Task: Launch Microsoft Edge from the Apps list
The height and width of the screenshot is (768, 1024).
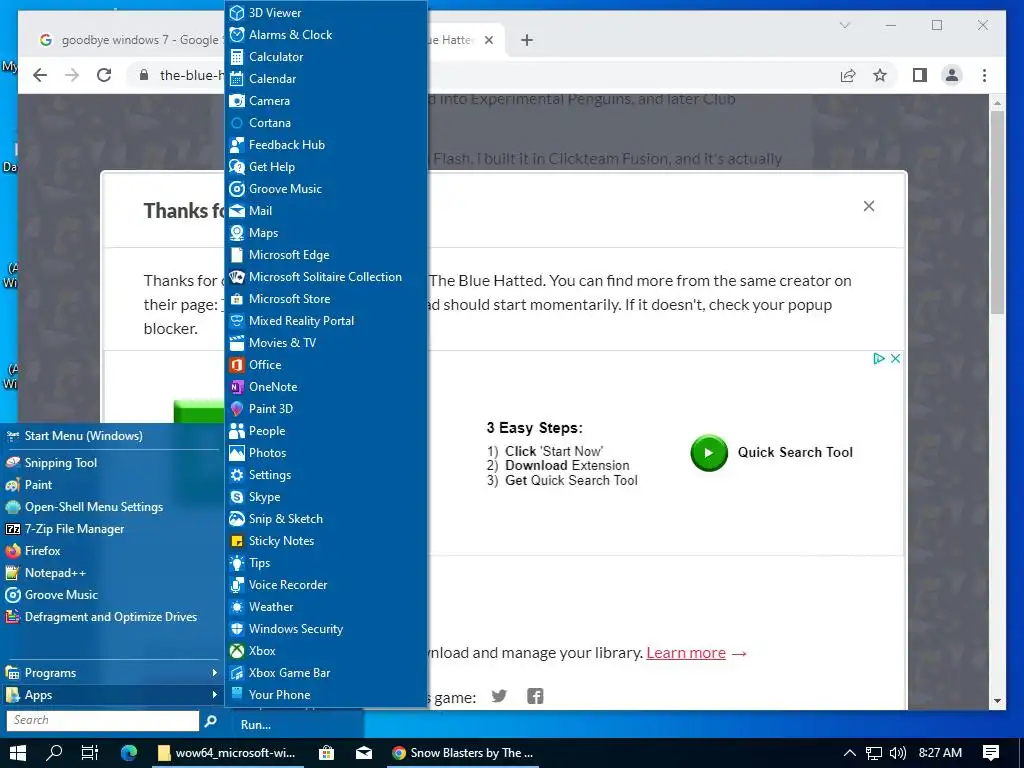Action: coord(327,255)
